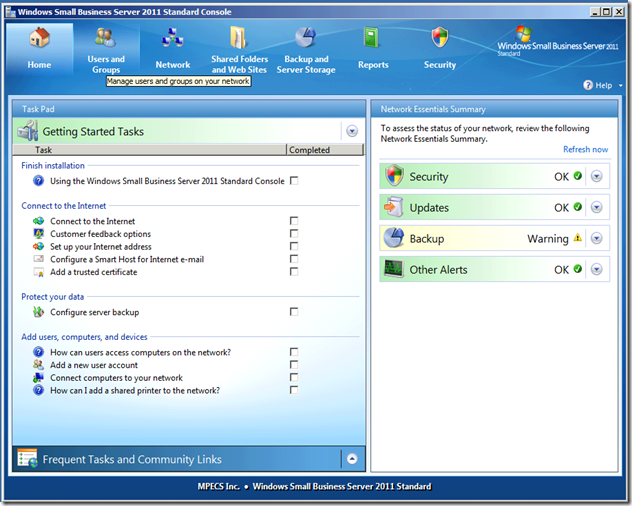Open Shared Folders and Web Sites

tap(239, 40)
